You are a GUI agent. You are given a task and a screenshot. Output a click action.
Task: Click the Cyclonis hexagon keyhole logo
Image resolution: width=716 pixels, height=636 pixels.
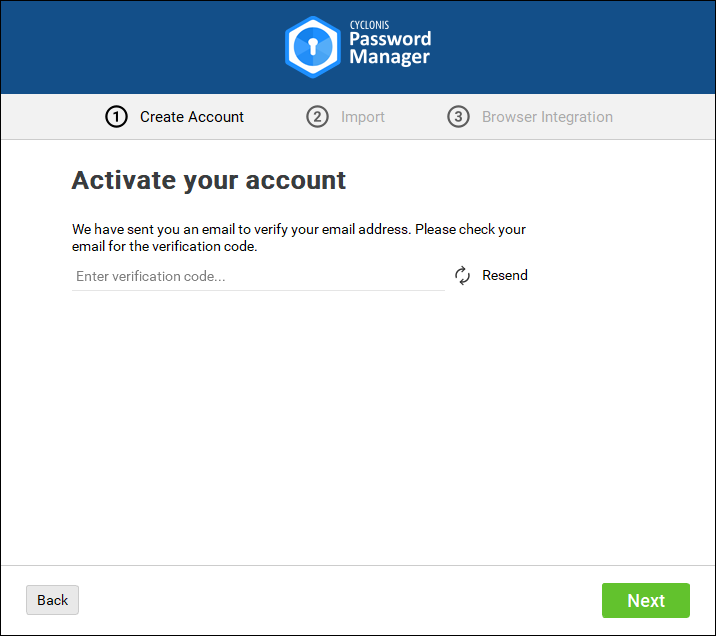click(x=313, y=47)
